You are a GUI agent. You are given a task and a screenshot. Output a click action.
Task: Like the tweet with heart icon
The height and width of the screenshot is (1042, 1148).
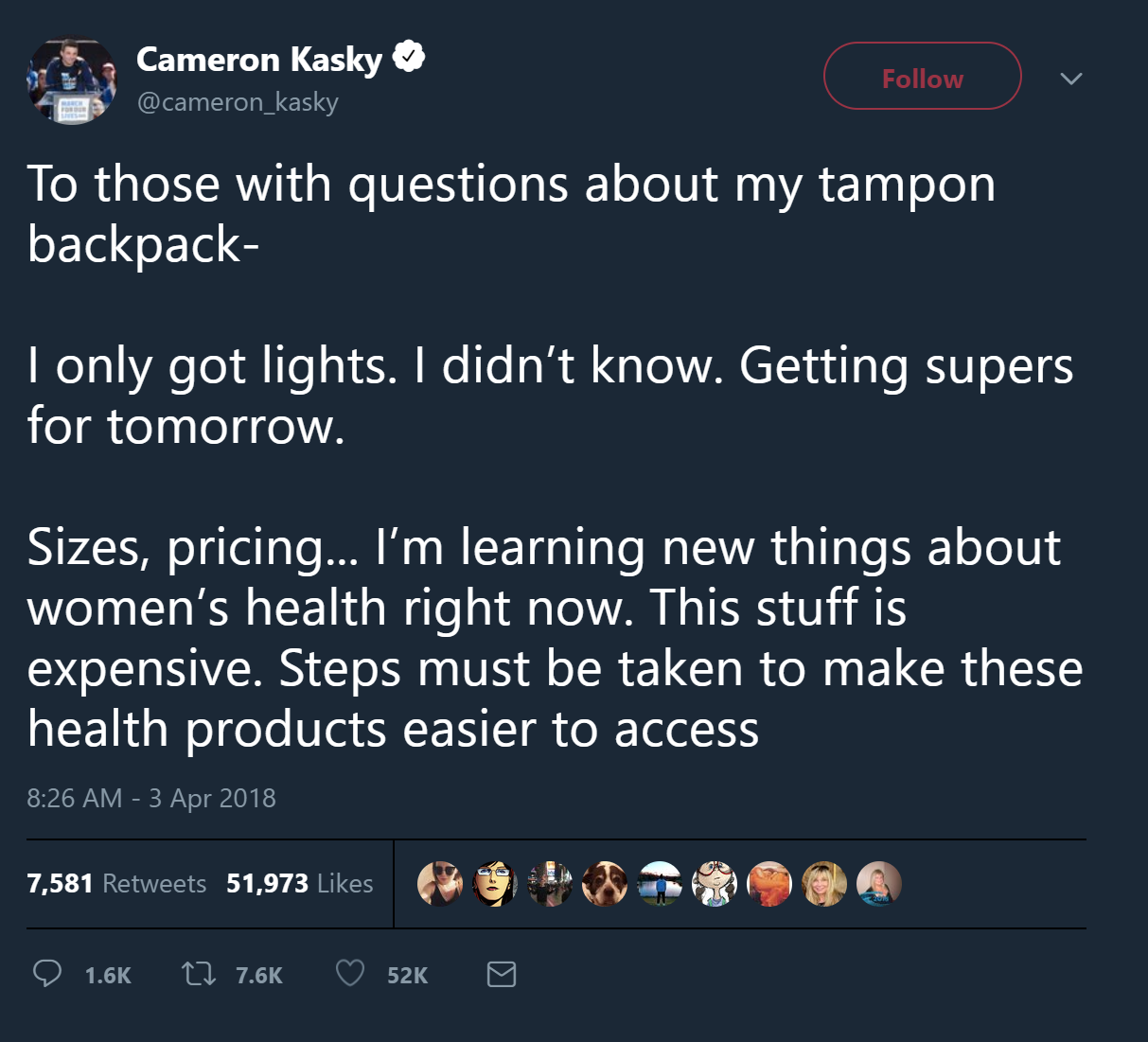pyautogui.click(x=350, y=973)
